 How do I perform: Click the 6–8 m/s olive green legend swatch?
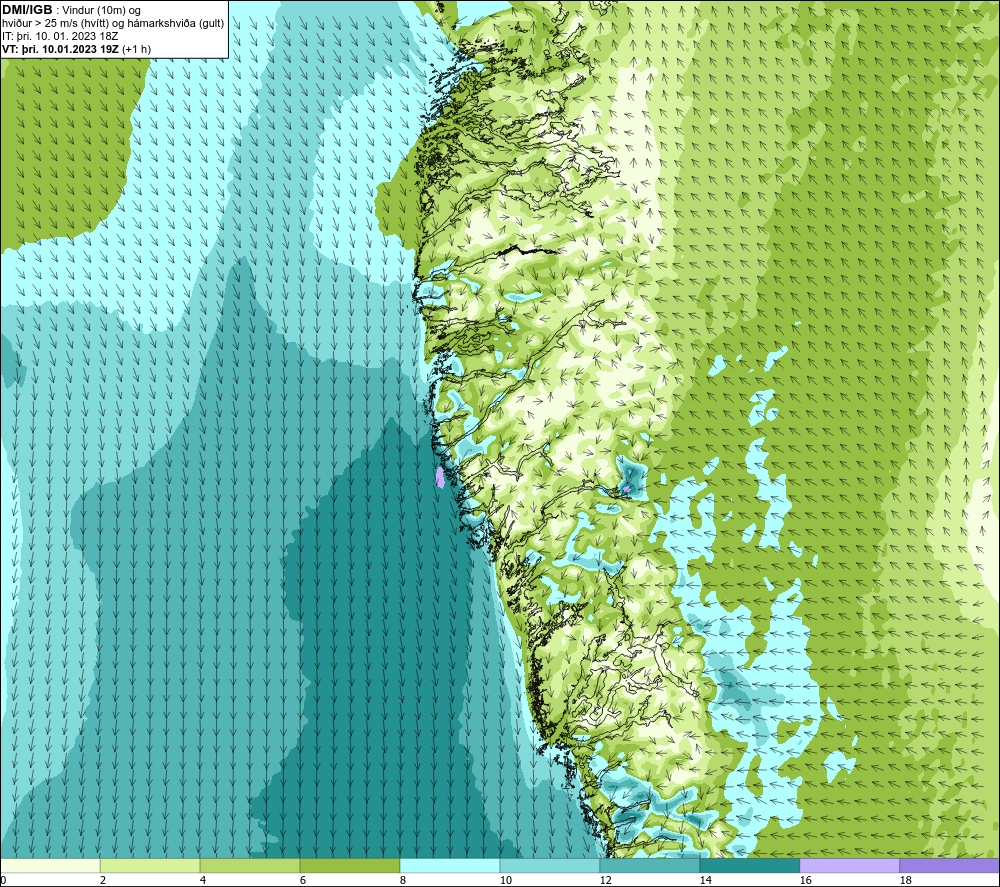pyautogui.click(x=349, y=865)
